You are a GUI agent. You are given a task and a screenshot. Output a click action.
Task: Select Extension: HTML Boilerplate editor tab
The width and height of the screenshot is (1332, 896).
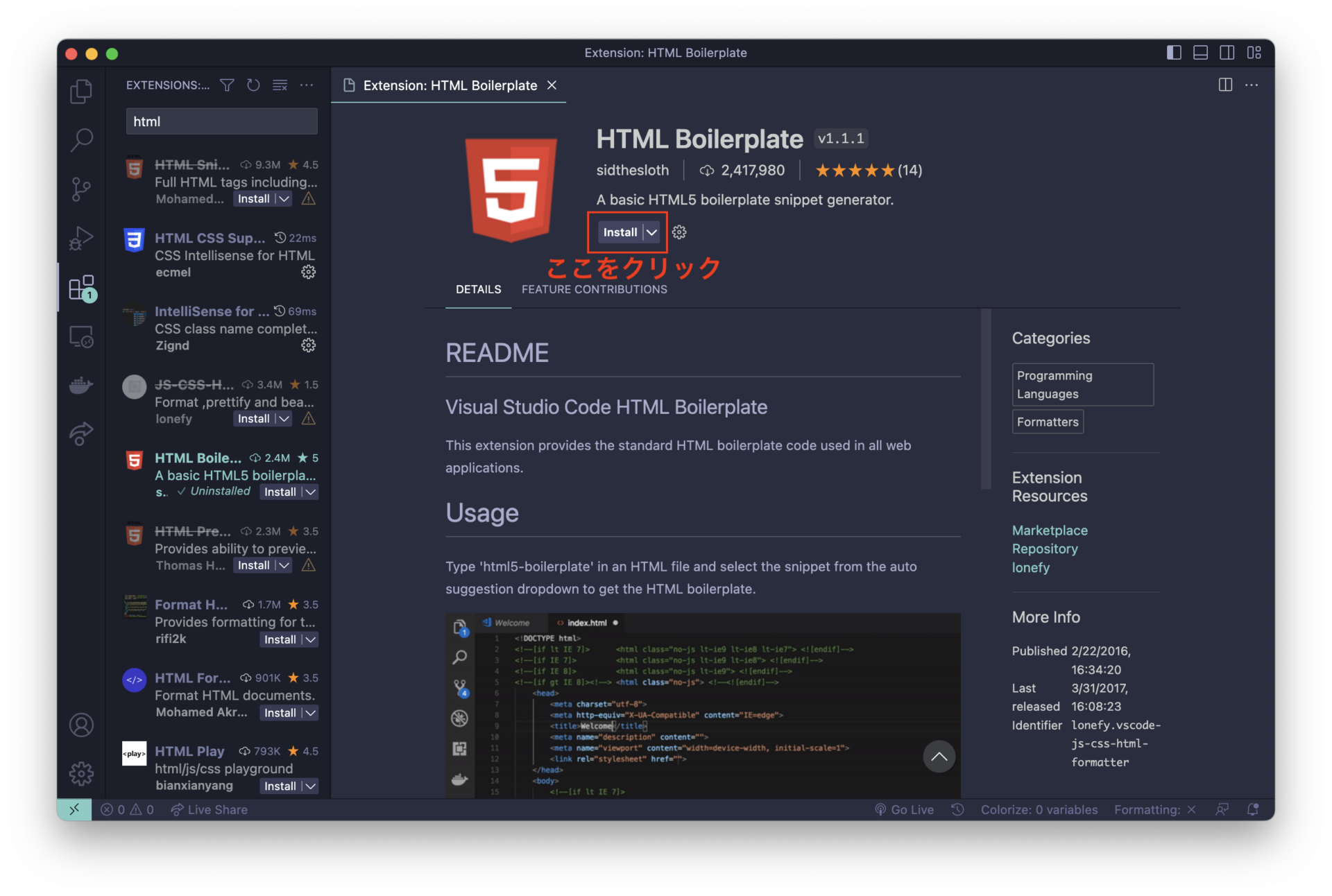pos(450,85)
